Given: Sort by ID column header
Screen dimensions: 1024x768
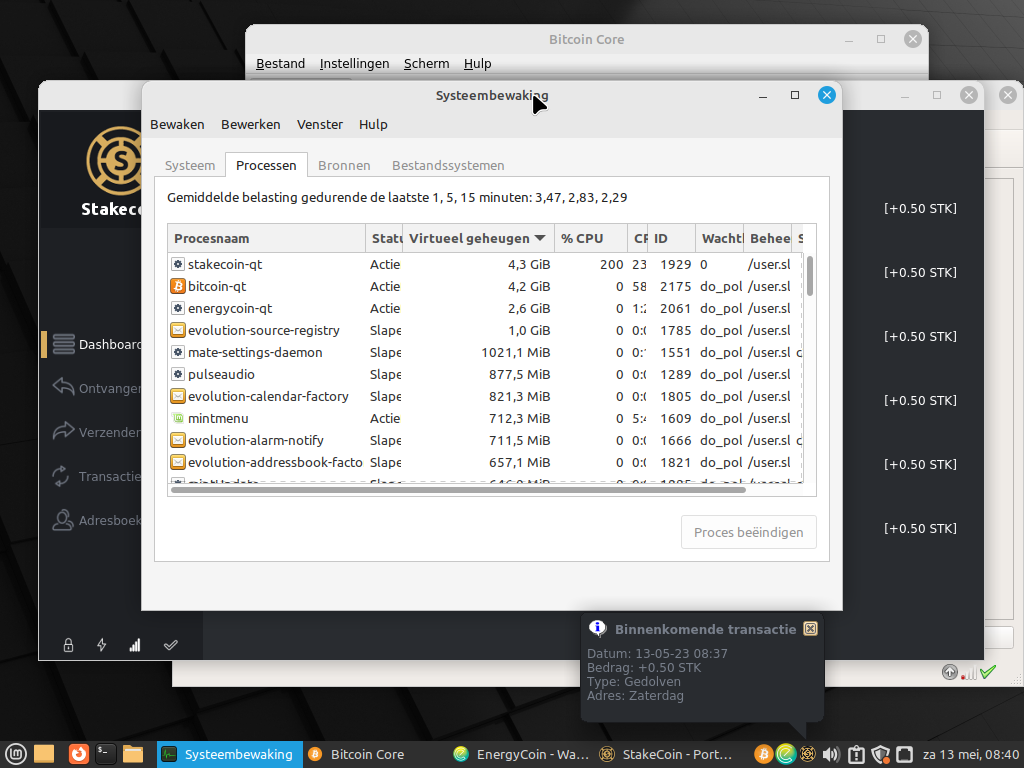Looking at the screenshot, I should tap(671, 238).
